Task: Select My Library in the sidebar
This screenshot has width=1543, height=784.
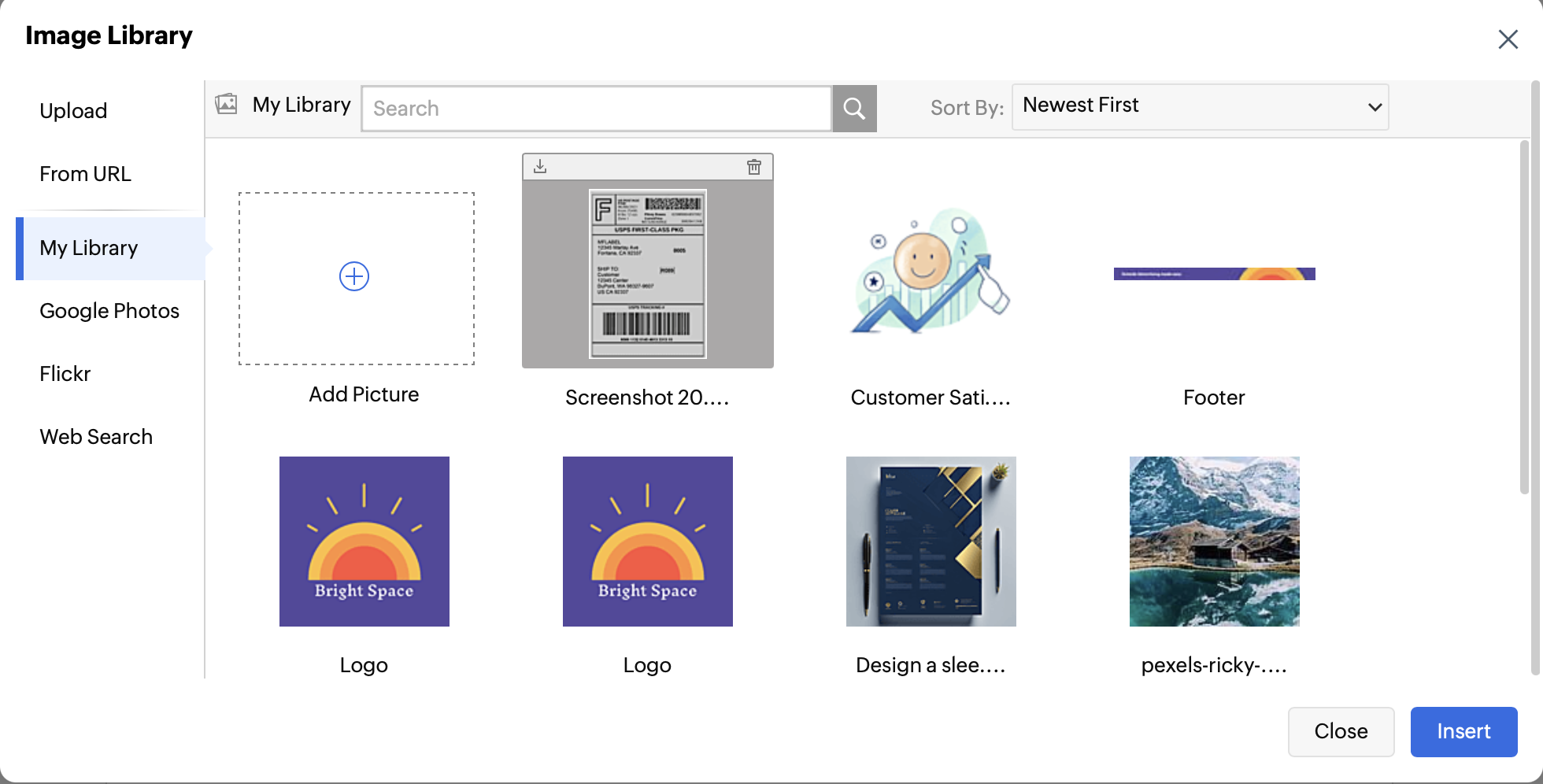Action: [x=89, y=248]
